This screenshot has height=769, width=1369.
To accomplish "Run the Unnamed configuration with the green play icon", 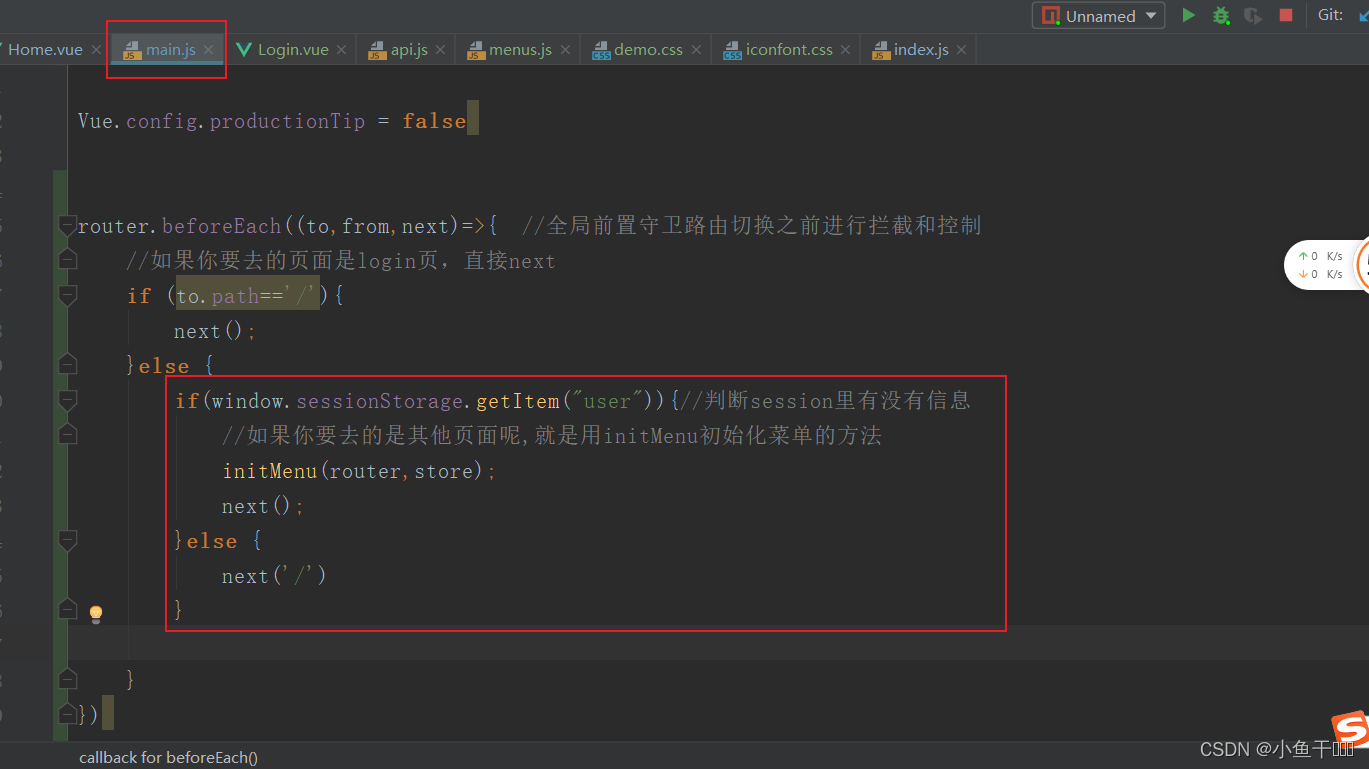I will point(1188,15).
